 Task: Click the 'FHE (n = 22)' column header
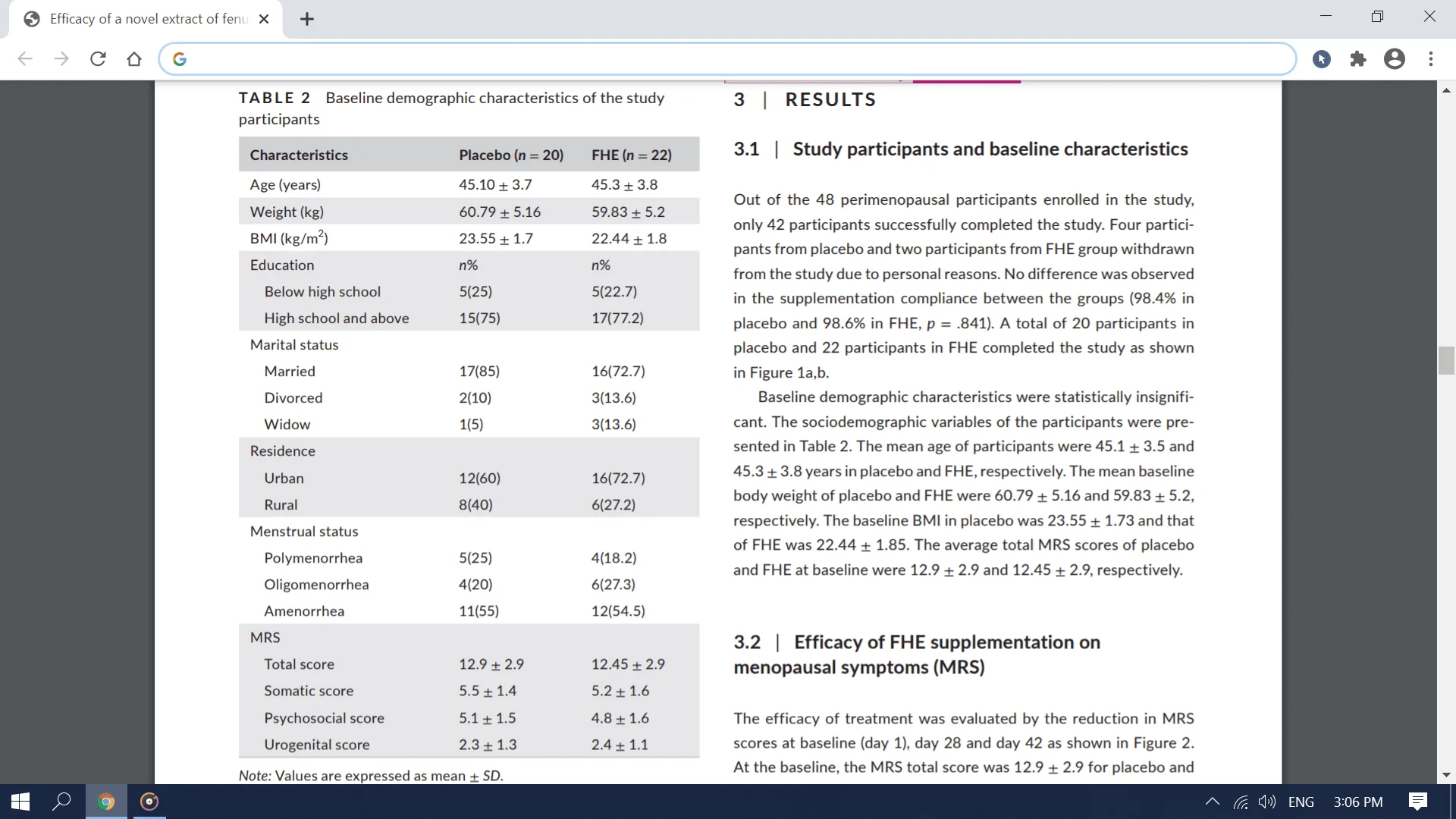click(632, 155)
